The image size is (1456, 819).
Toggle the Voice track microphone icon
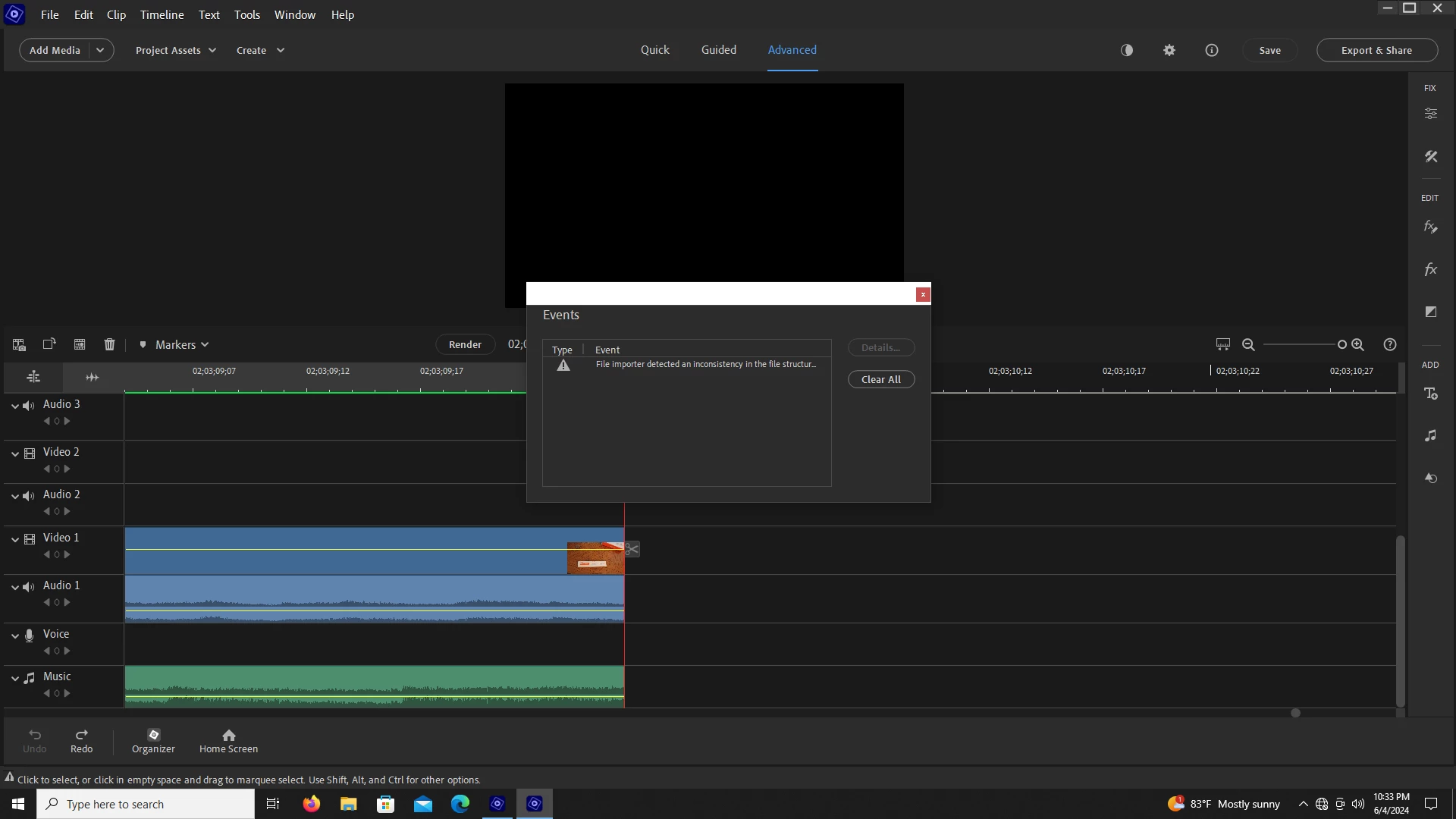(x=30, y=635)
